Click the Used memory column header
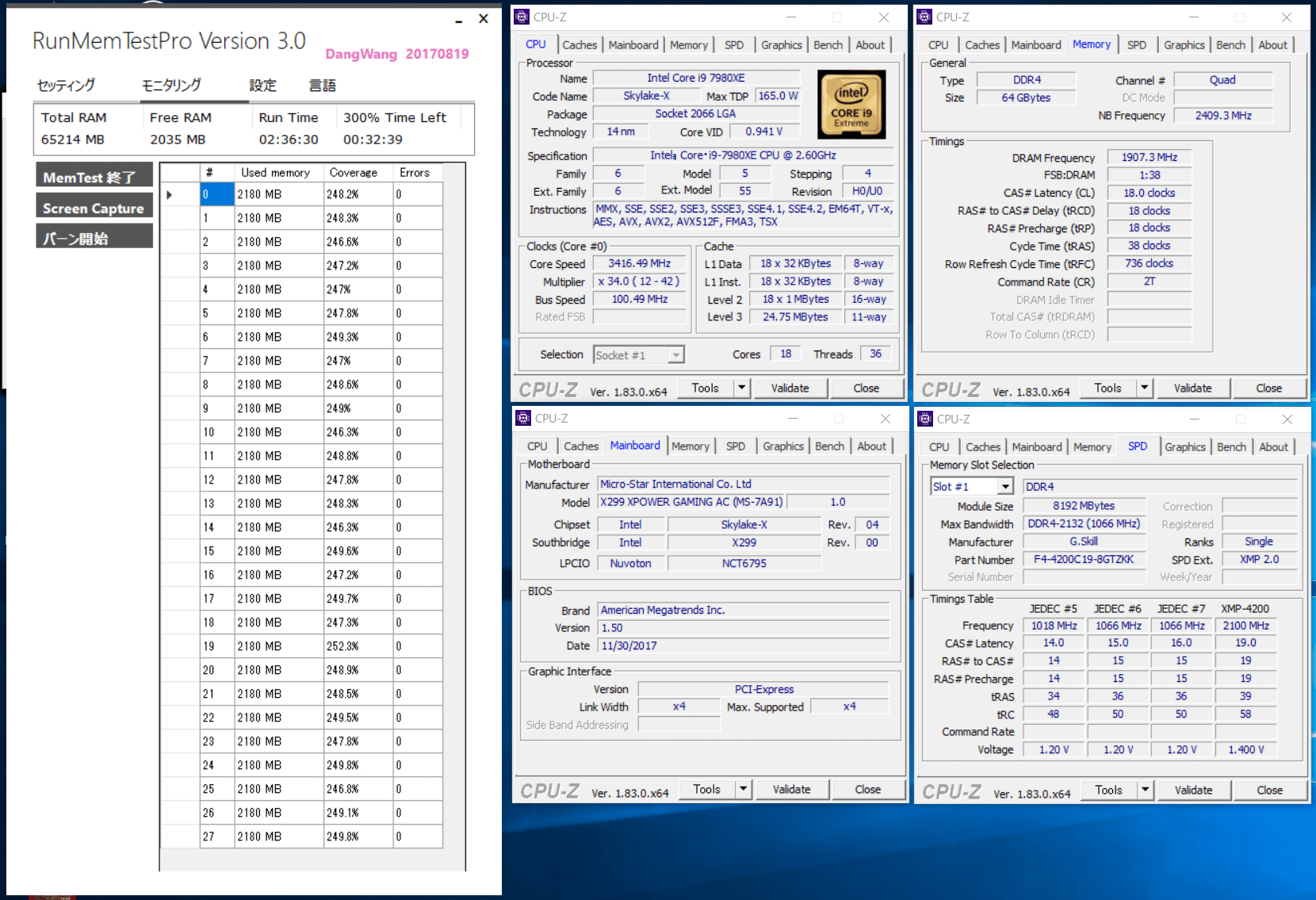Viewport: 1316px width, 900px height. tap(279, 173)
